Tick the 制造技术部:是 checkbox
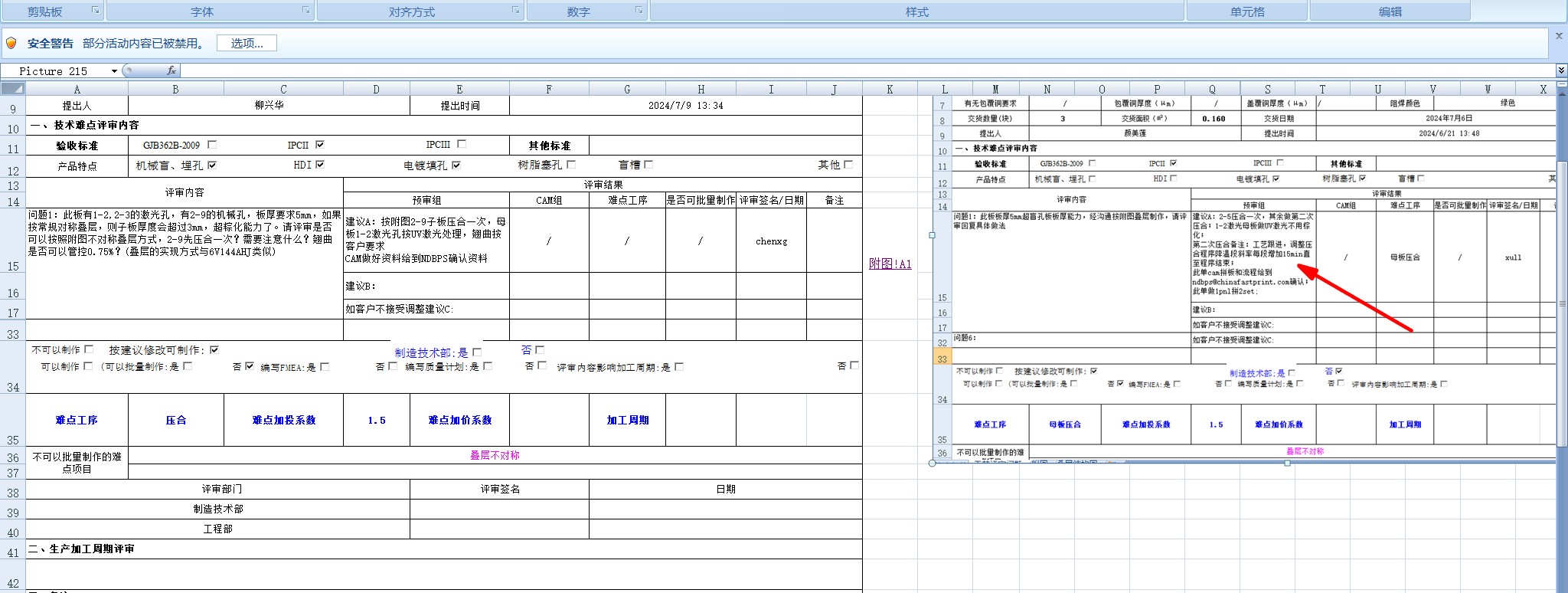Screen dimensions: 1568x593 click(477, 352)
